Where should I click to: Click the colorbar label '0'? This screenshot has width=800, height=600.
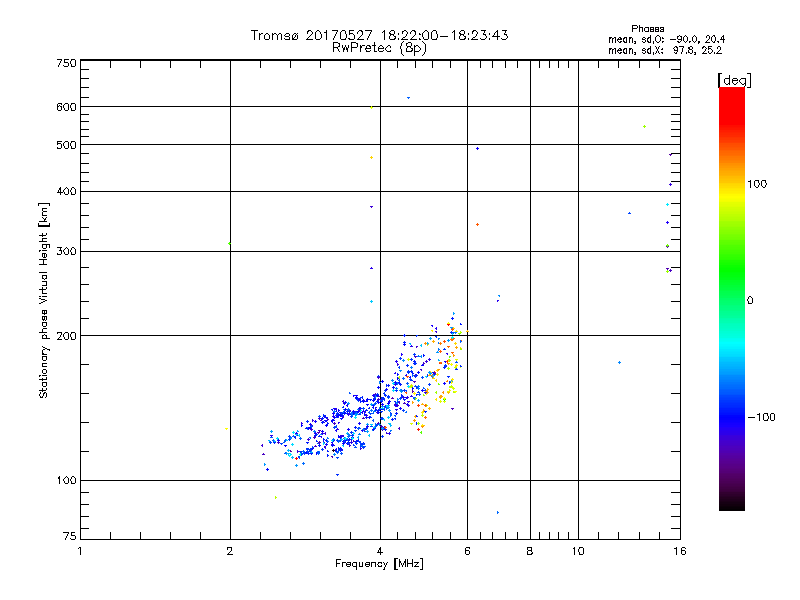[749, 301]
